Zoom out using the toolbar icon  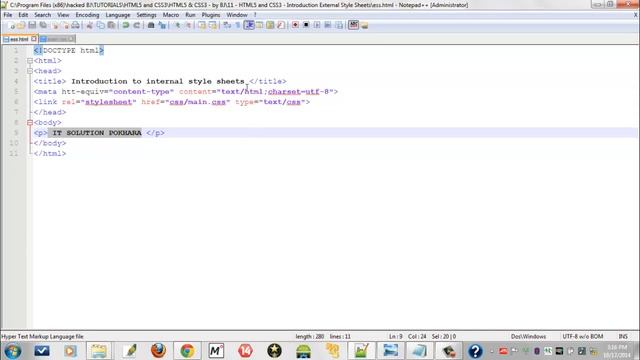(188, 25)
